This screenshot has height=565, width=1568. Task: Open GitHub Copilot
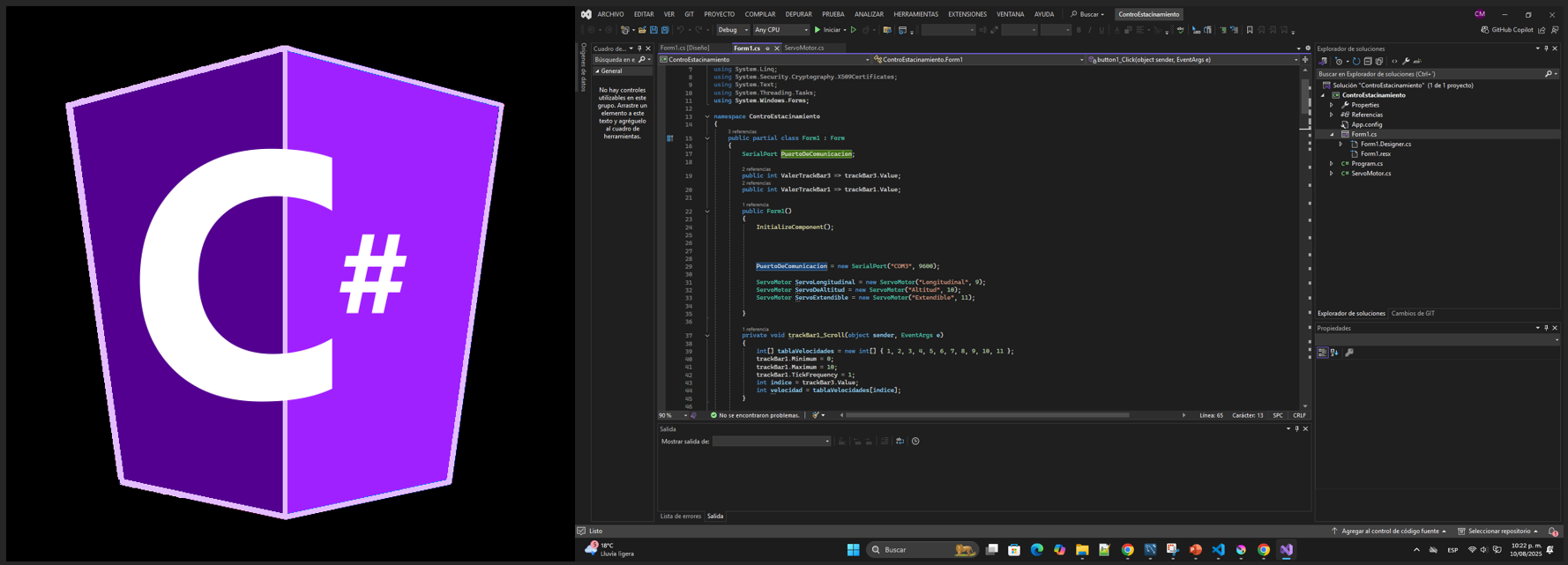coord(1507,30)
